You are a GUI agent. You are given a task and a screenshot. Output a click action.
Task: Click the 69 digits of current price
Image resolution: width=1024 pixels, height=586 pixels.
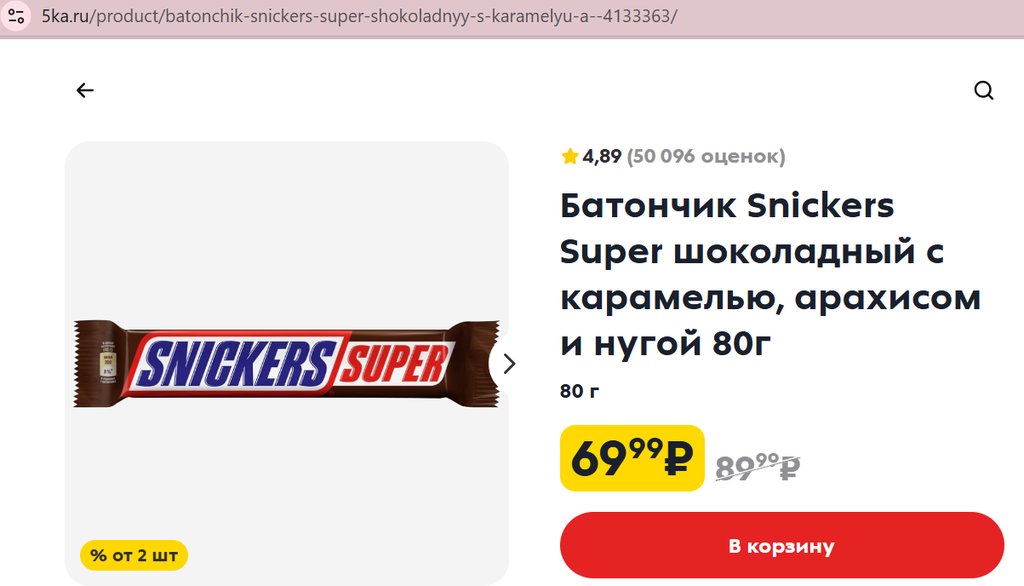tap(599, 459)
